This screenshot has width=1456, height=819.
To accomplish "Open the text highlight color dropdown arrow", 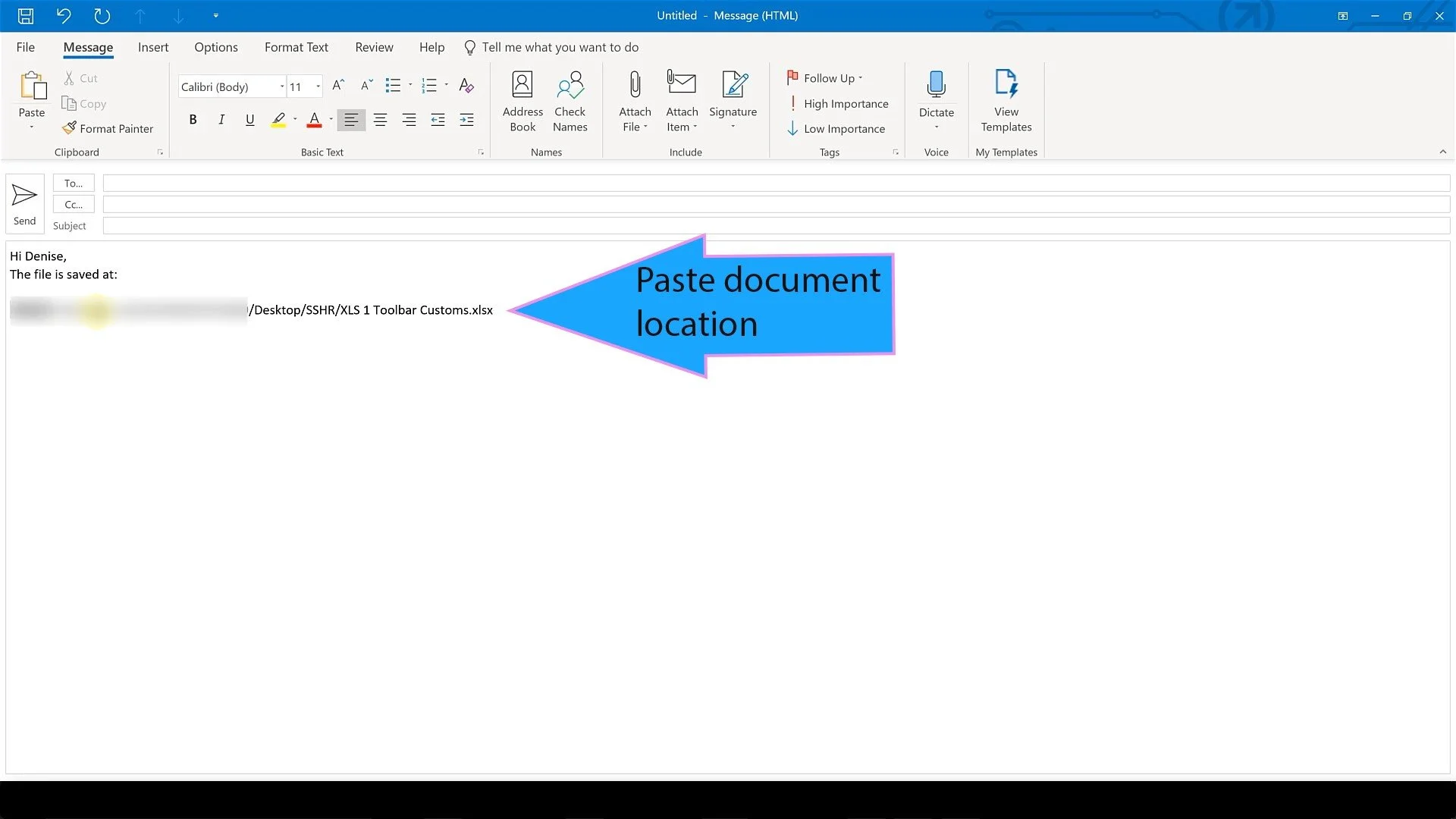I will [295, 119].
